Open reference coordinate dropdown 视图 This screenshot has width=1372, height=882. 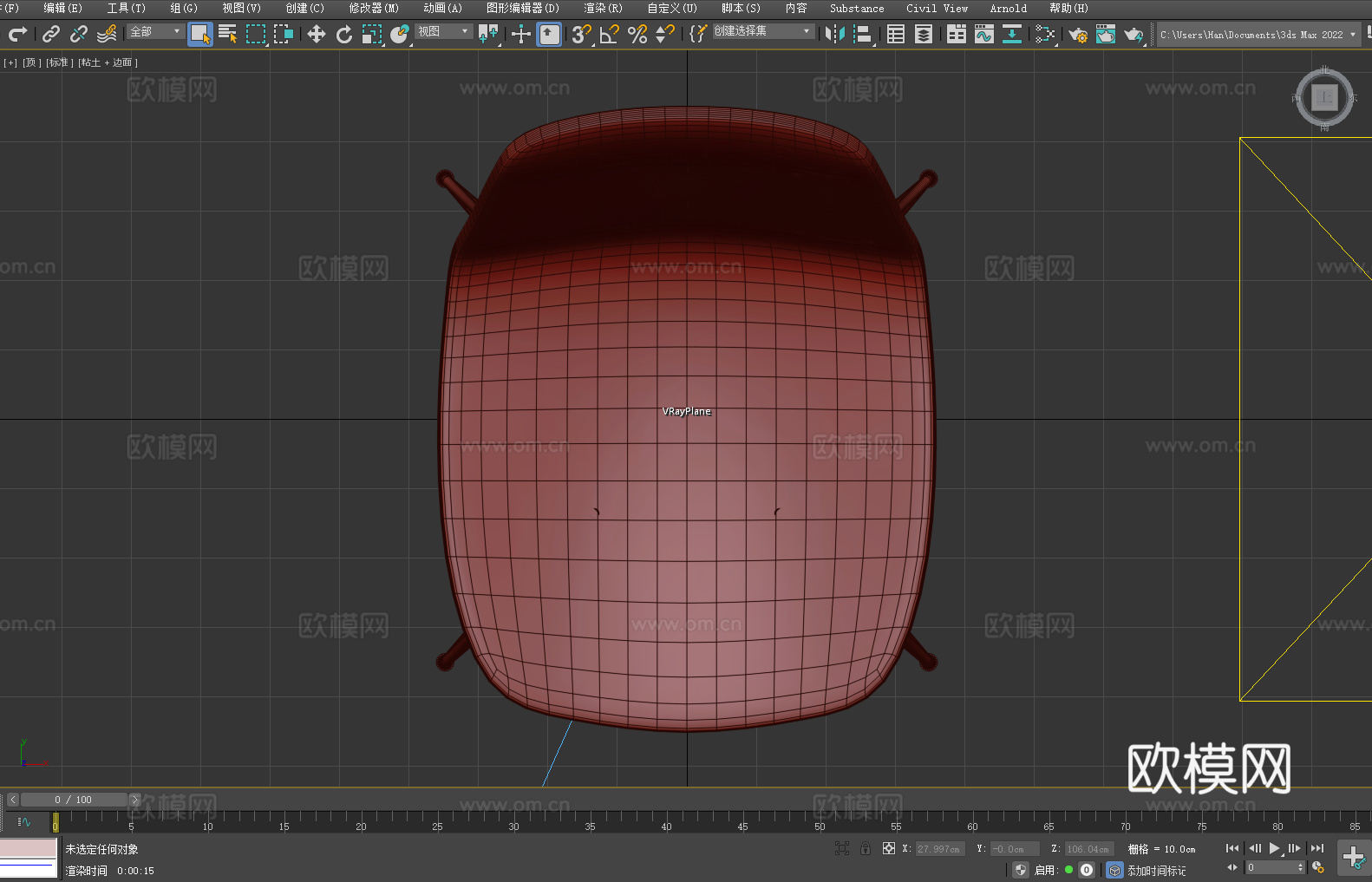point(443,31)
